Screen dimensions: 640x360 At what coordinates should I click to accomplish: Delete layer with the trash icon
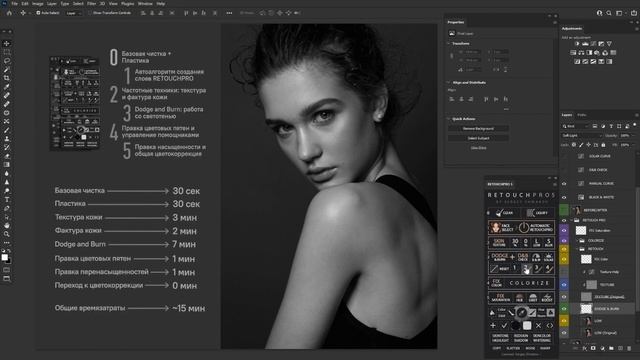[x=629, y=348]
